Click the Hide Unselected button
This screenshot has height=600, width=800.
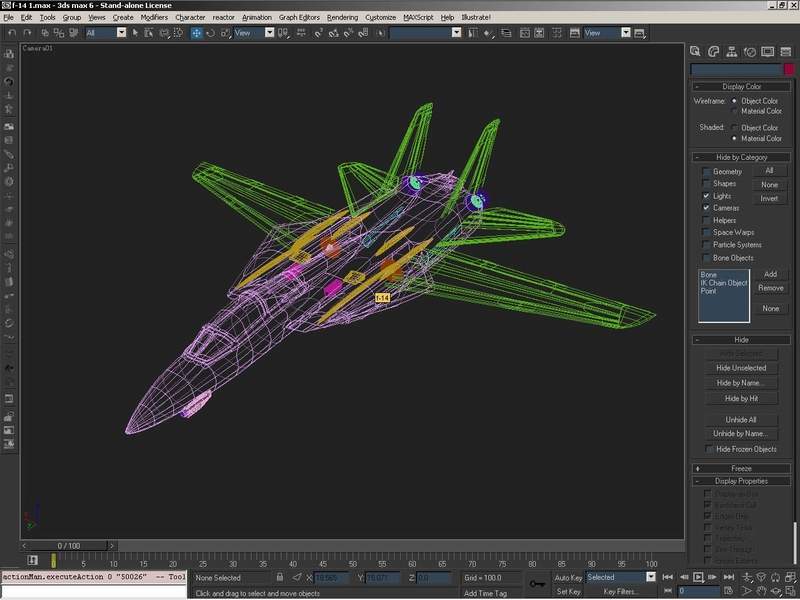[741, 368]
